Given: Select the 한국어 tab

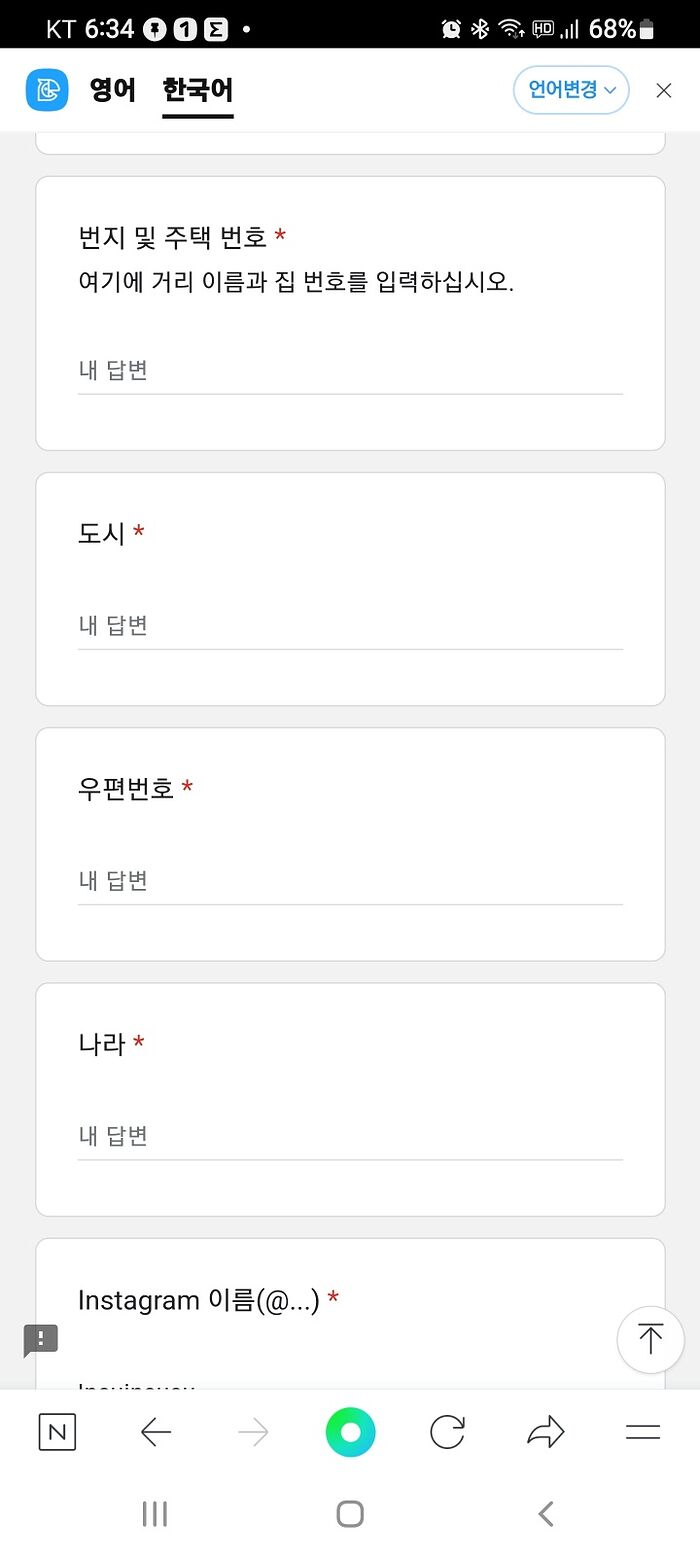Looking at the screenshot, I should coord(198,90).
